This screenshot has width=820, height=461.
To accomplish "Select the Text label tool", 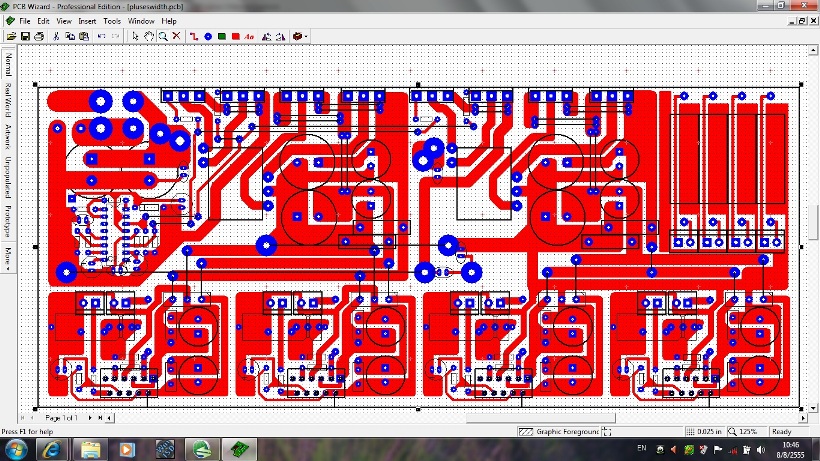I will tap(249, 36).
